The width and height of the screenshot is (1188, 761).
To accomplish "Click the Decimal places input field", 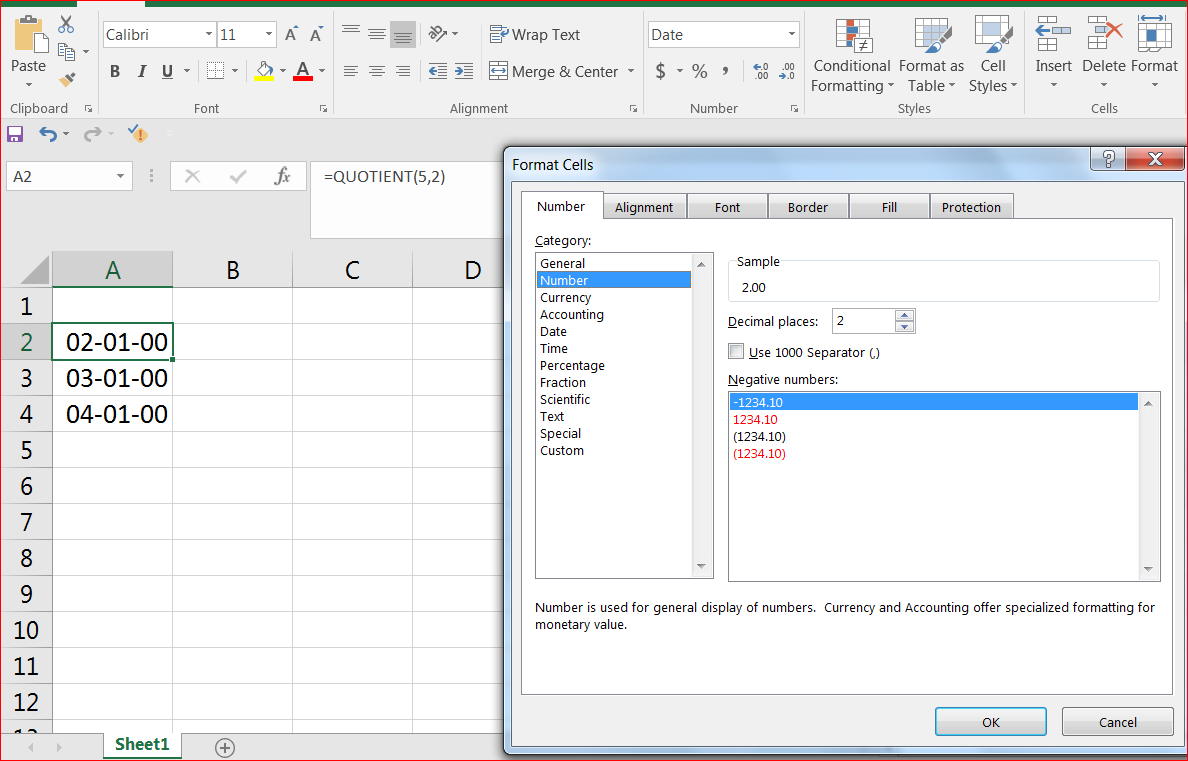I will [863, 321].
